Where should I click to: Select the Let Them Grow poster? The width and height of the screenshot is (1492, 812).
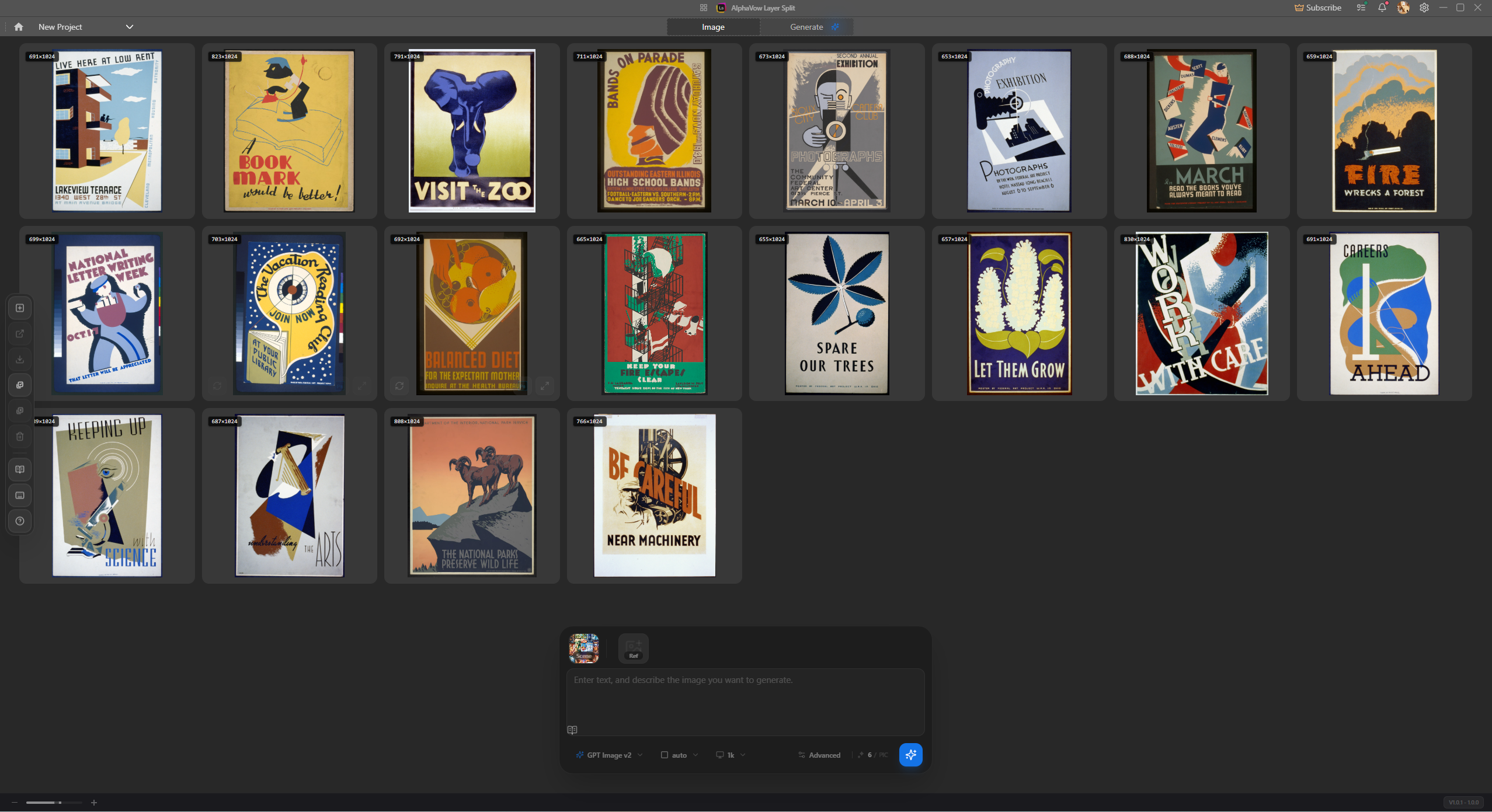click(x=1020, y=313)
